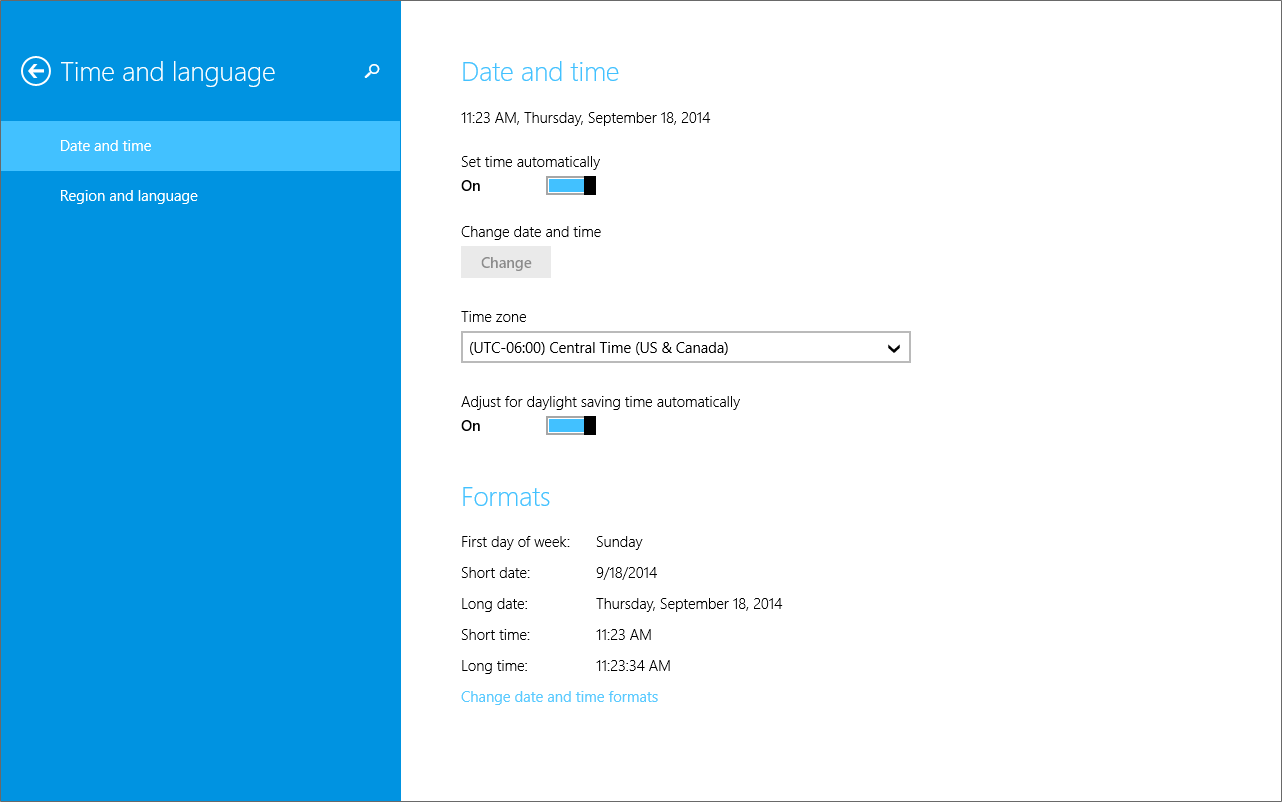Click the current date and time text at top
The image size is (1282, 802).
[585, 118]
